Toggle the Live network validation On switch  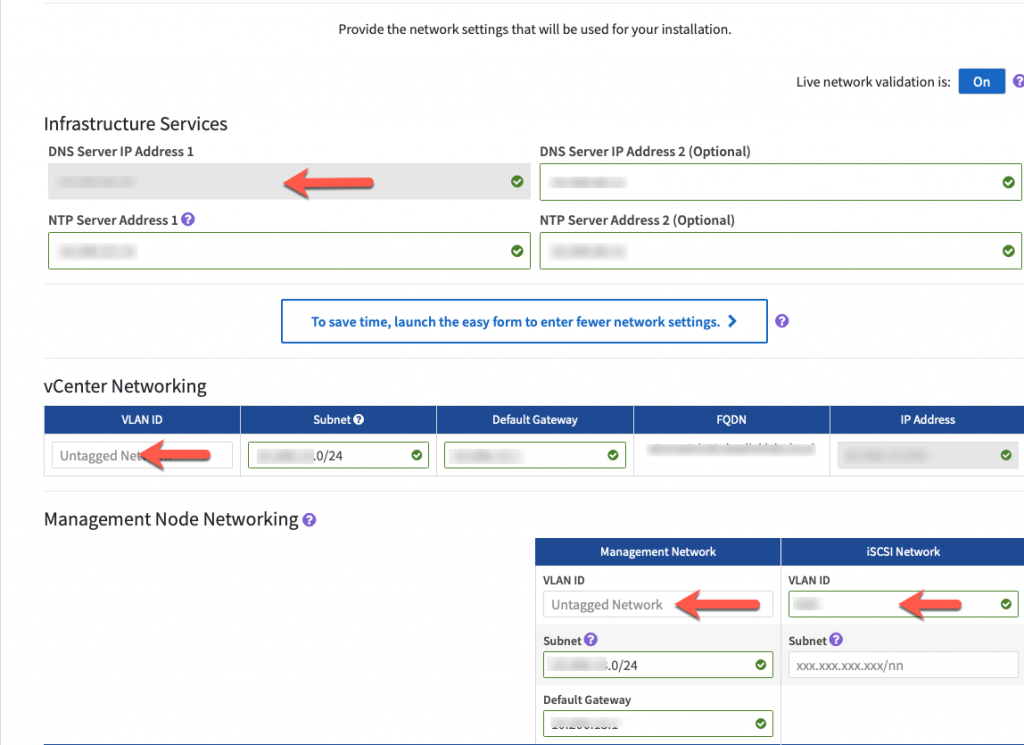pyautogui.click(x=981, y=82)
